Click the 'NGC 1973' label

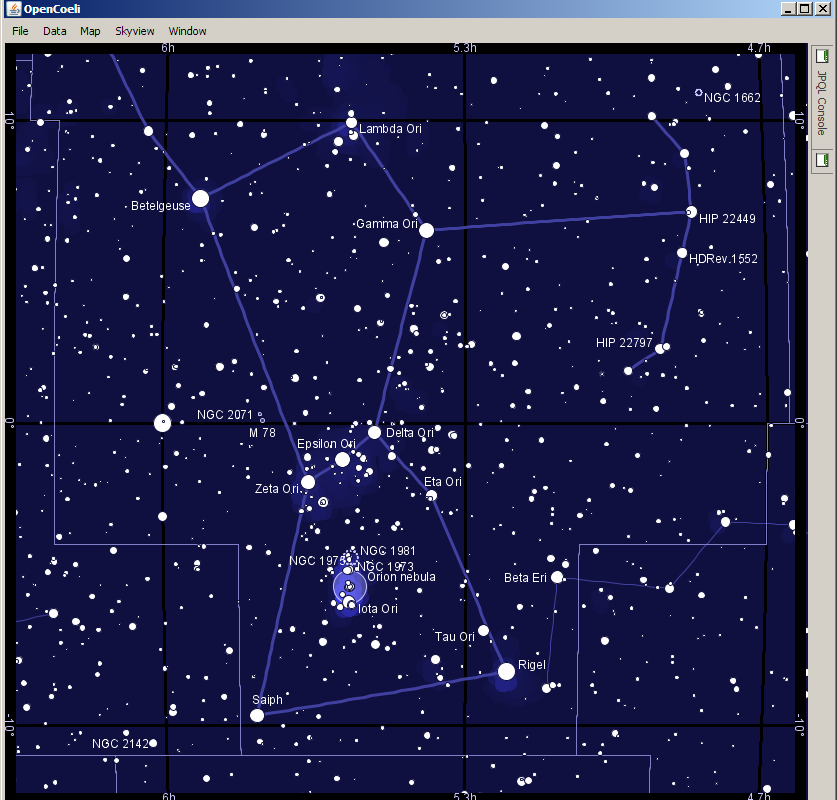[385, 566]
